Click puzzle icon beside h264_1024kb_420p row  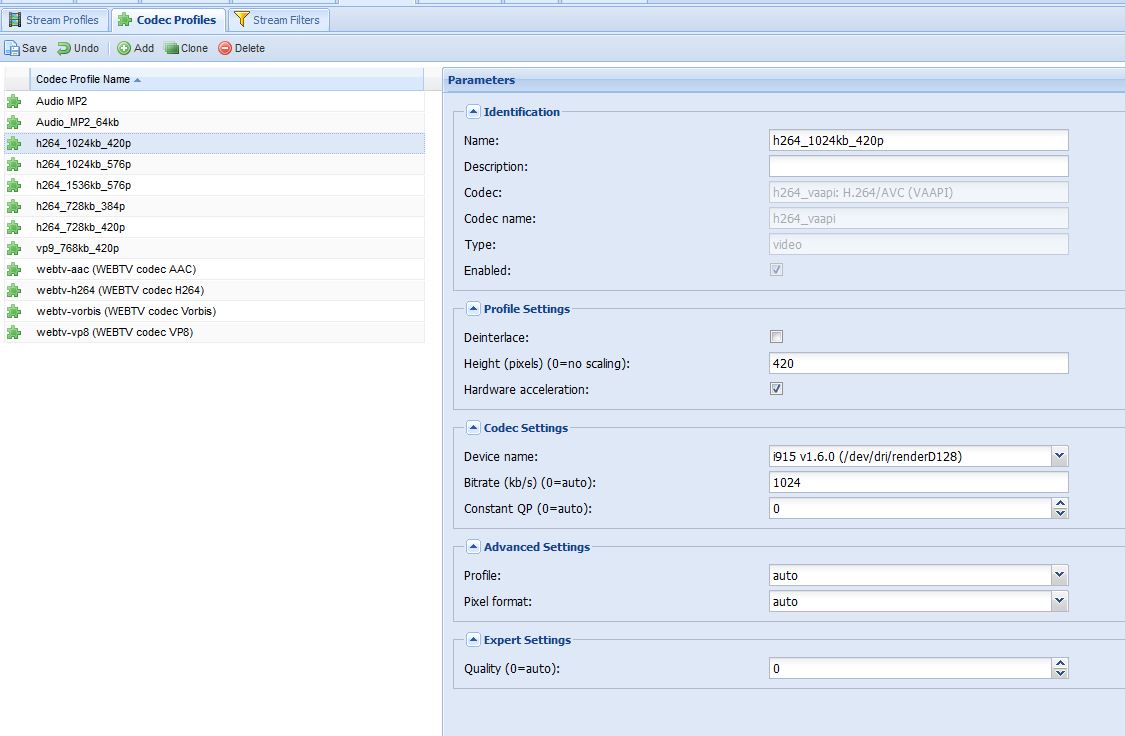point(14,143)
